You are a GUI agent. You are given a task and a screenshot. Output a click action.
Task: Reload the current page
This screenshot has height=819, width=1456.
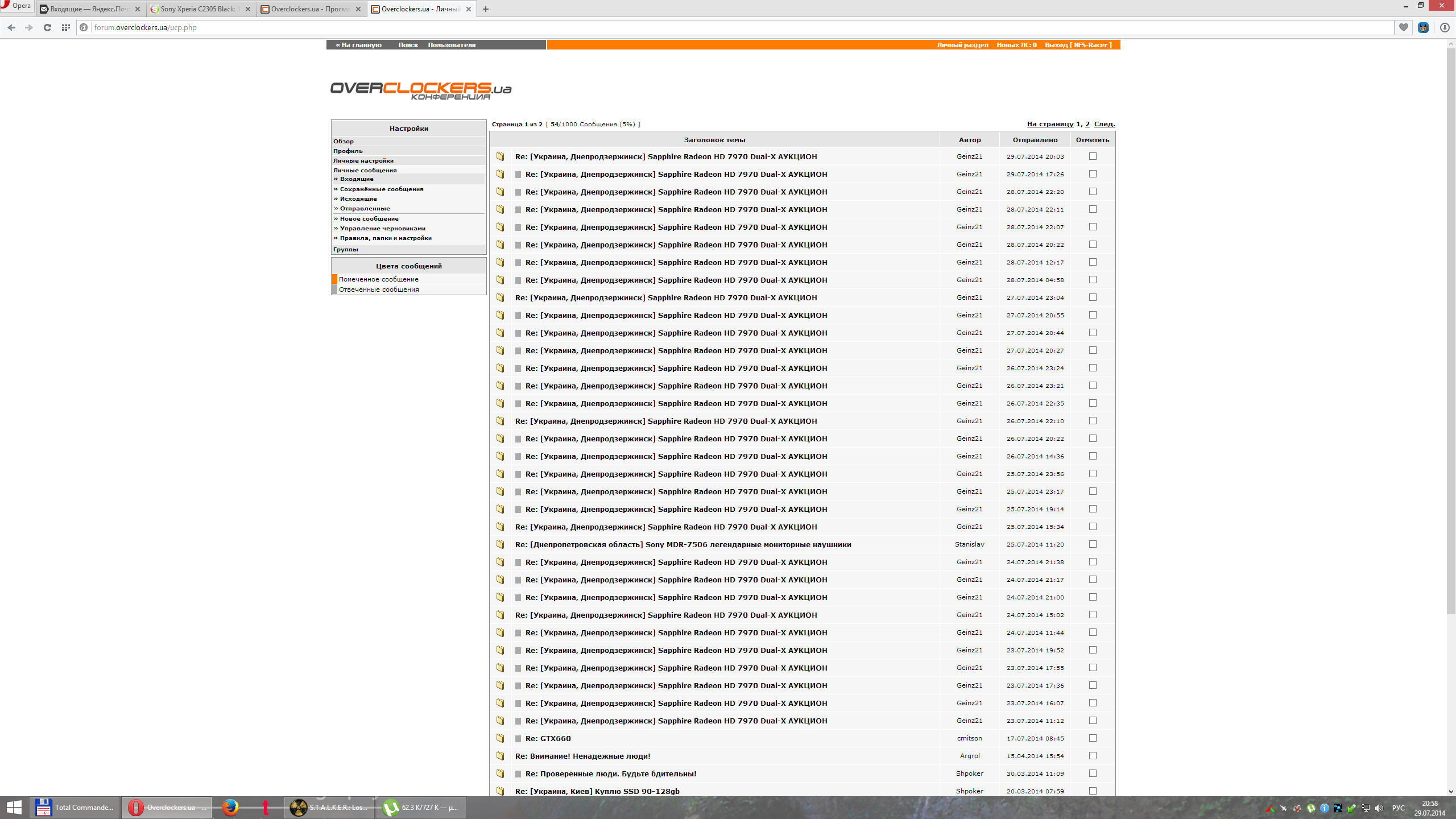tap(47, 27)
